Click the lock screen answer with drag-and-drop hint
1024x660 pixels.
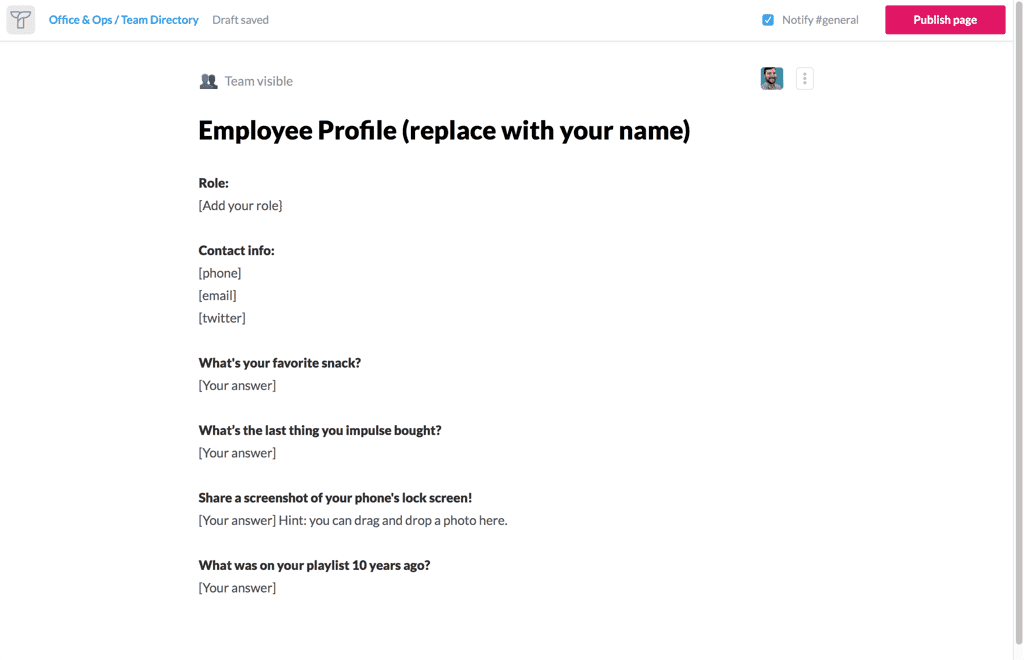352,520
